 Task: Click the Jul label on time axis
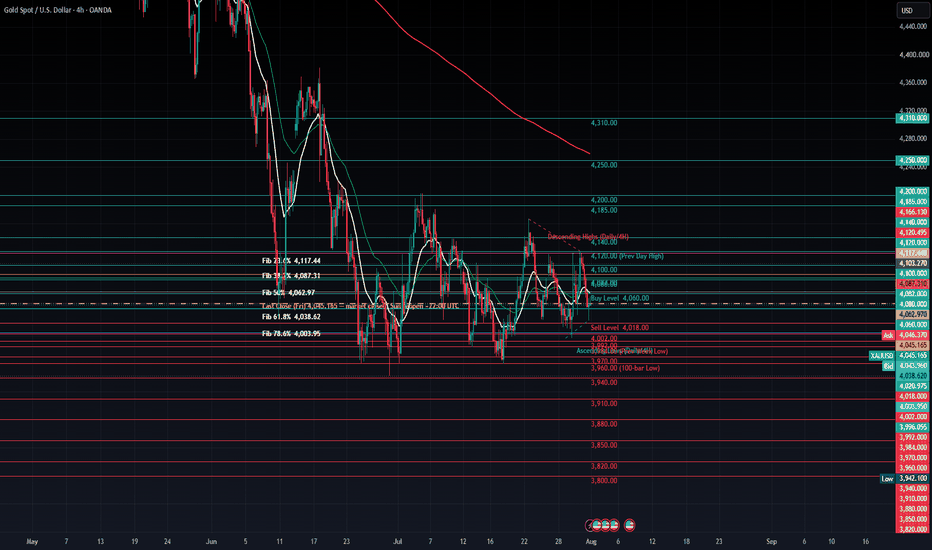pyautogui.click(x=398, y=542)
